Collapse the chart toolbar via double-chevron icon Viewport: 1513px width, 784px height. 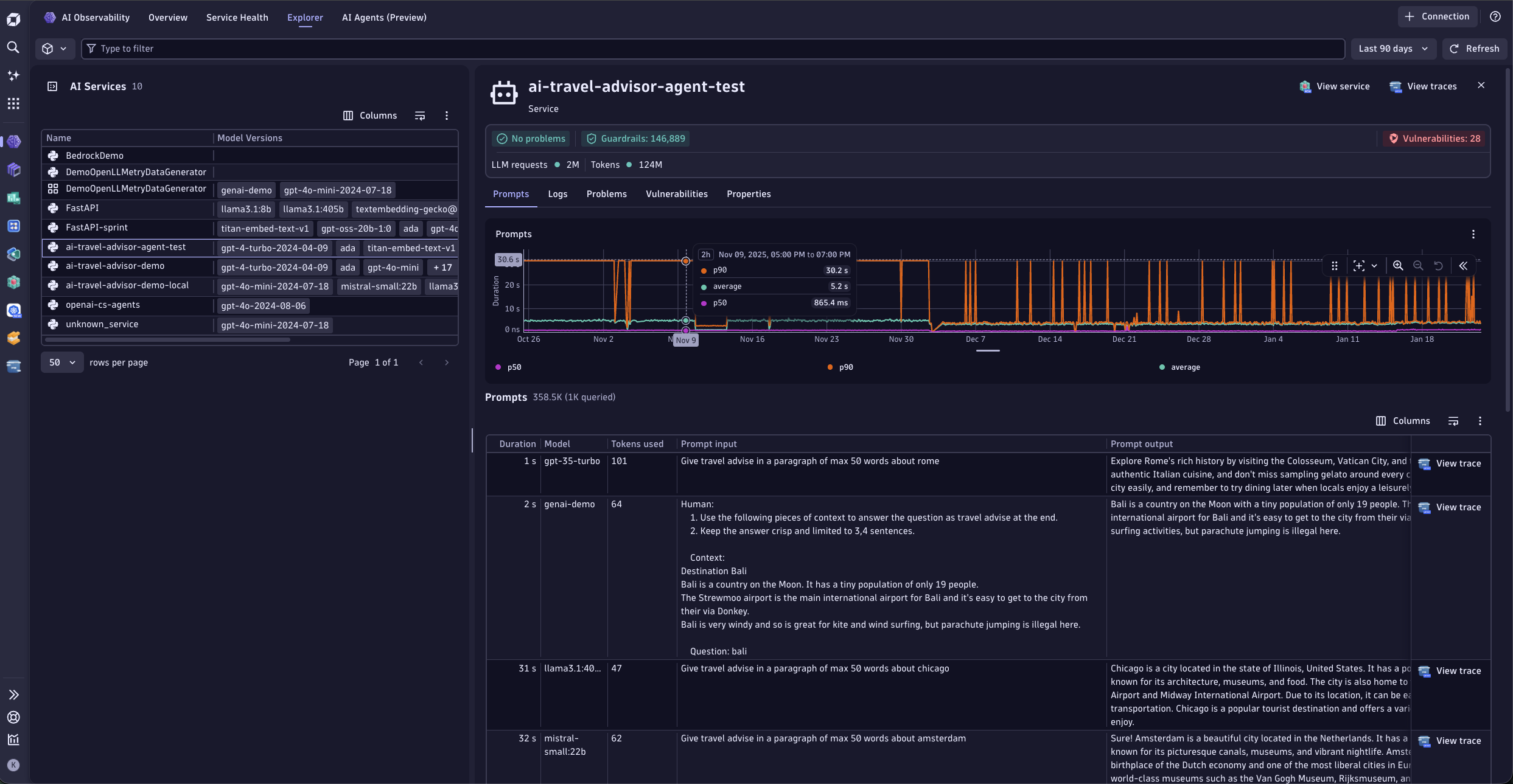(1464, 266)
